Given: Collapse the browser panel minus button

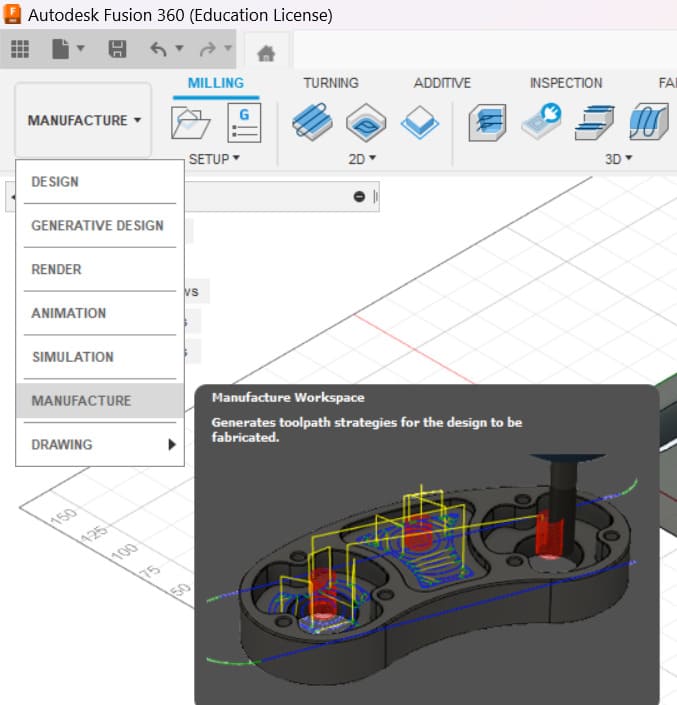Looking at the screenshot, I should (359, 196).
